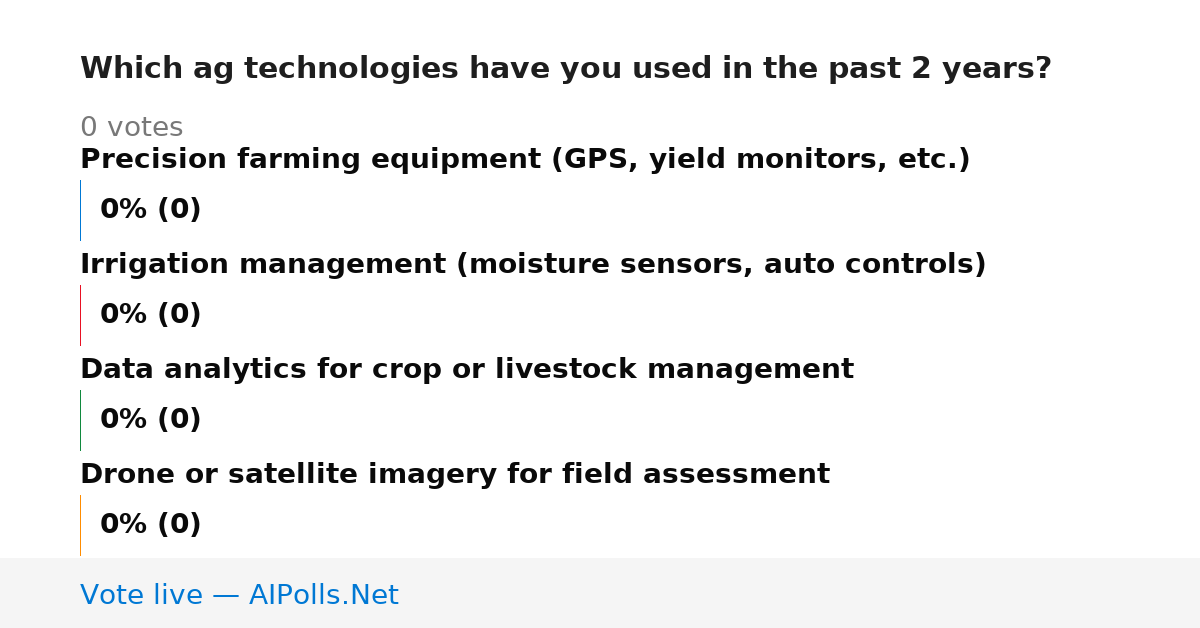Click the orange bar under Drone imagery
This screenshot has height=628, width=1200.
(x=80, y=525)
